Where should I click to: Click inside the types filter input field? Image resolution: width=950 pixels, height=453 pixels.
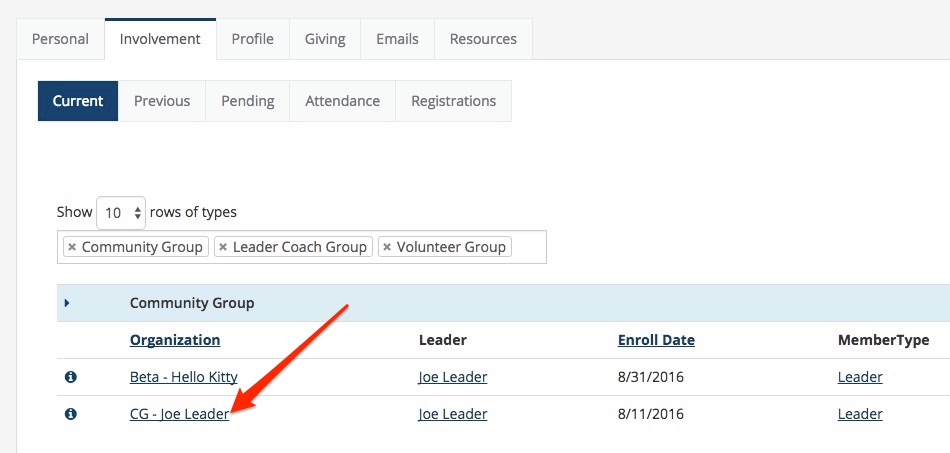coord(528,247)
